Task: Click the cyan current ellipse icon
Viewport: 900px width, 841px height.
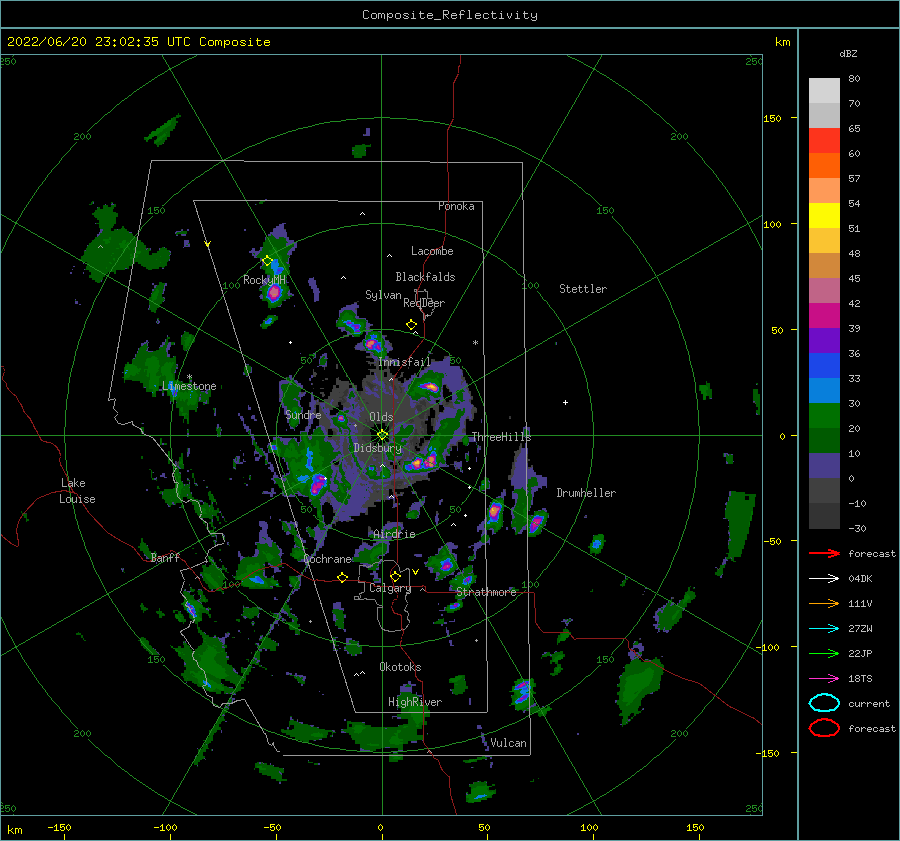Action: point(824,703)
